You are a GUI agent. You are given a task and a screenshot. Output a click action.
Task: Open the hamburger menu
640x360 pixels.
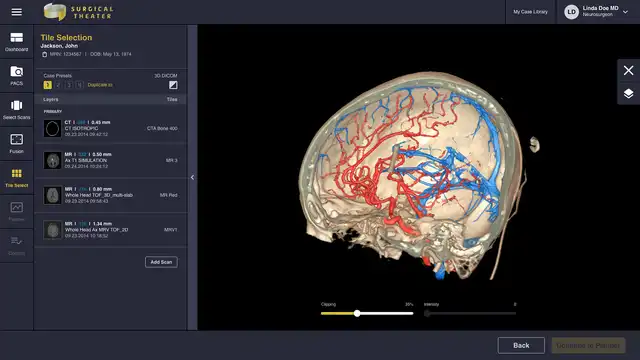[x=17, y=12]
